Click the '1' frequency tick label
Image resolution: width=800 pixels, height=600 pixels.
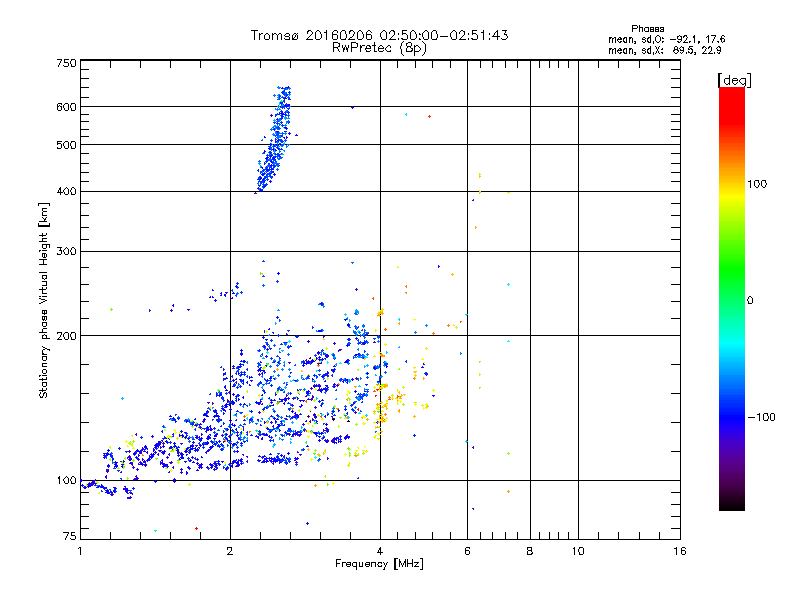(80, 551)
